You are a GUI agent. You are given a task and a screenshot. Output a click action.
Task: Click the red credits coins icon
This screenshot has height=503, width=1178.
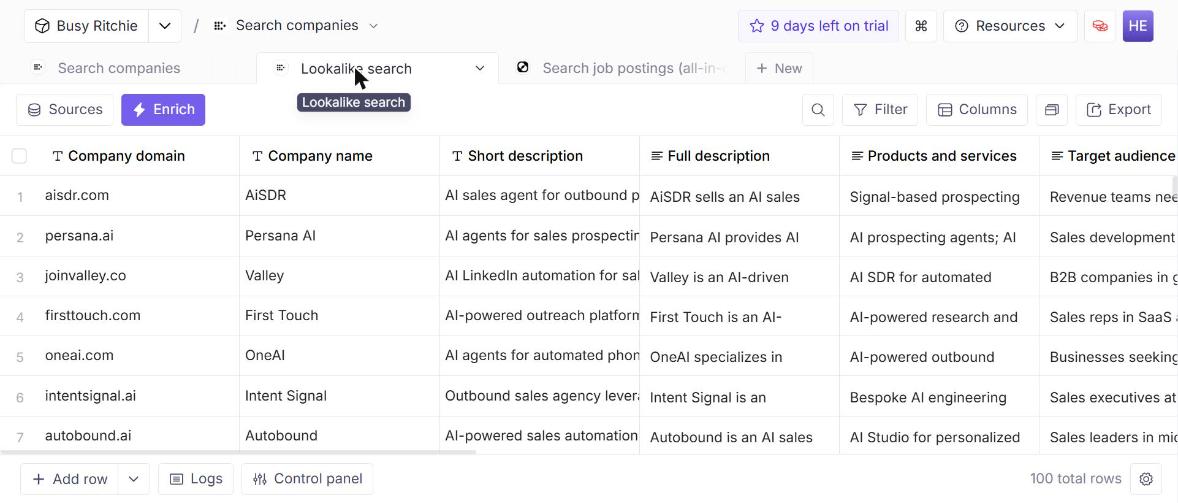click(x=1100, y=26)
